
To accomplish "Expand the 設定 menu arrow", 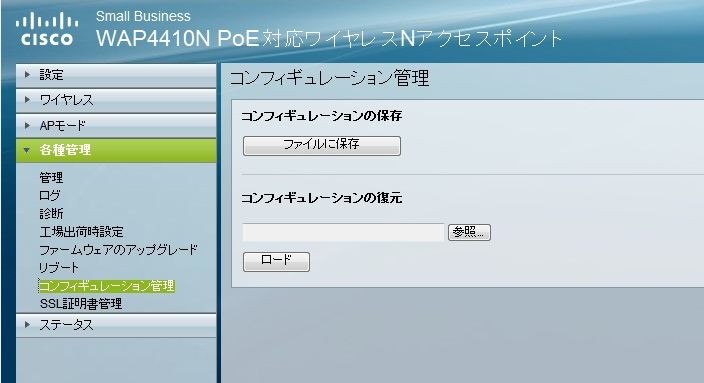I will pyautogui.click(x=27, y=75).
